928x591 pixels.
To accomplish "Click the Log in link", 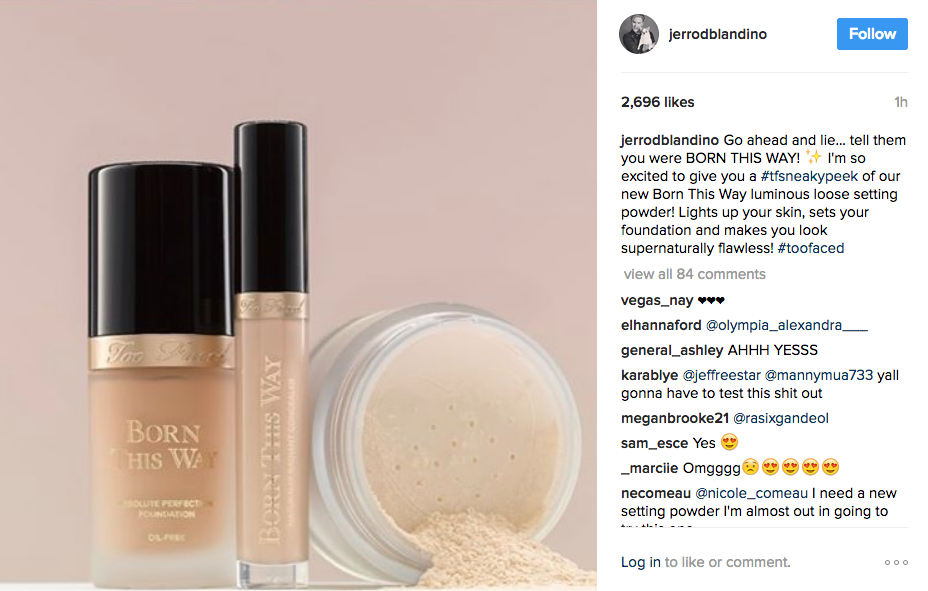I will (640, 562).
